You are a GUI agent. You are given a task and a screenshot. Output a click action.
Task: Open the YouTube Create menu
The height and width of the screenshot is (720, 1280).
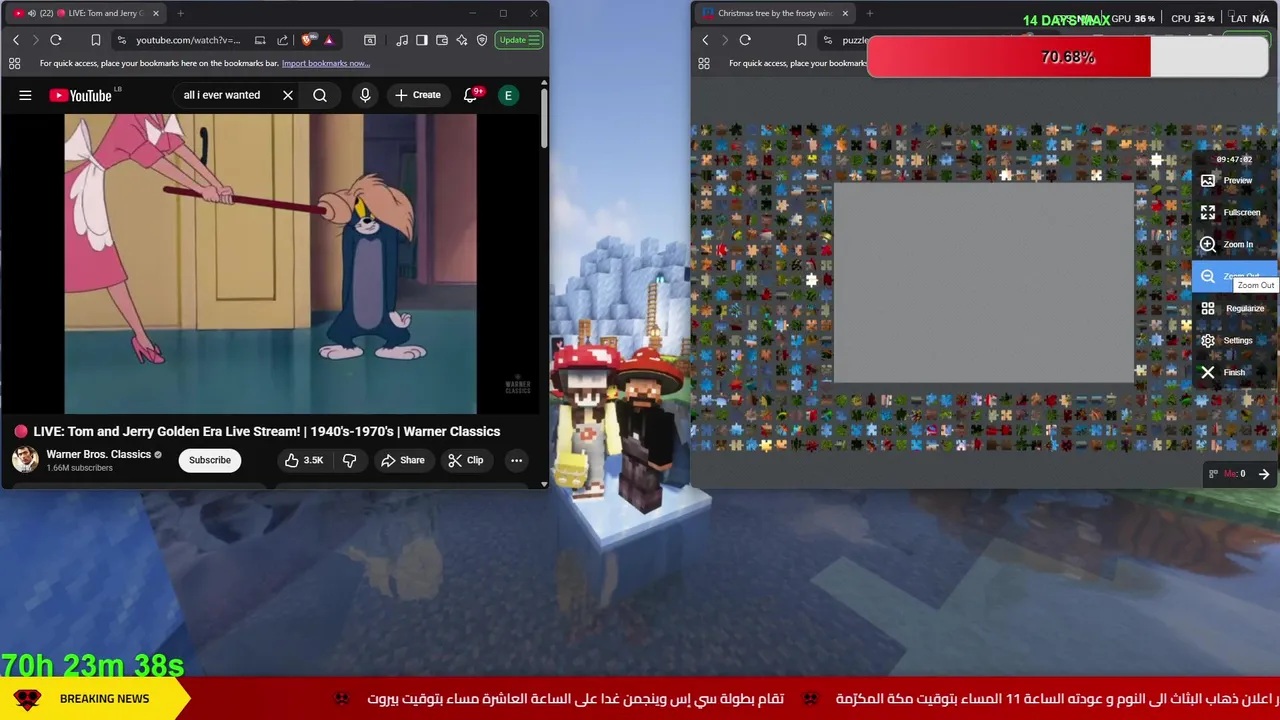click(x=418, y=95)
